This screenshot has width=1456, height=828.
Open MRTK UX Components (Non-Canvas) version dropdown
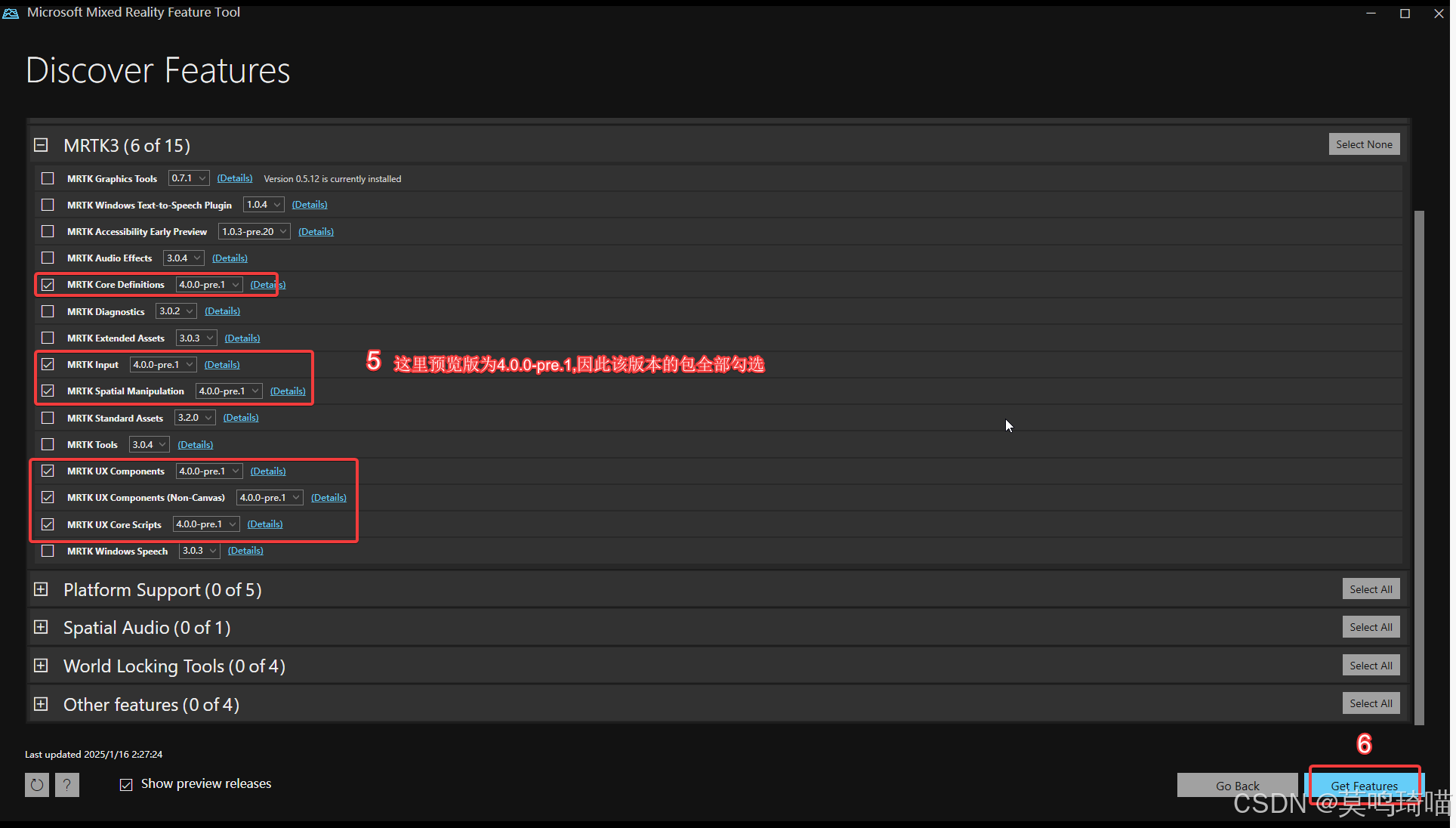(x=270, y=498)
